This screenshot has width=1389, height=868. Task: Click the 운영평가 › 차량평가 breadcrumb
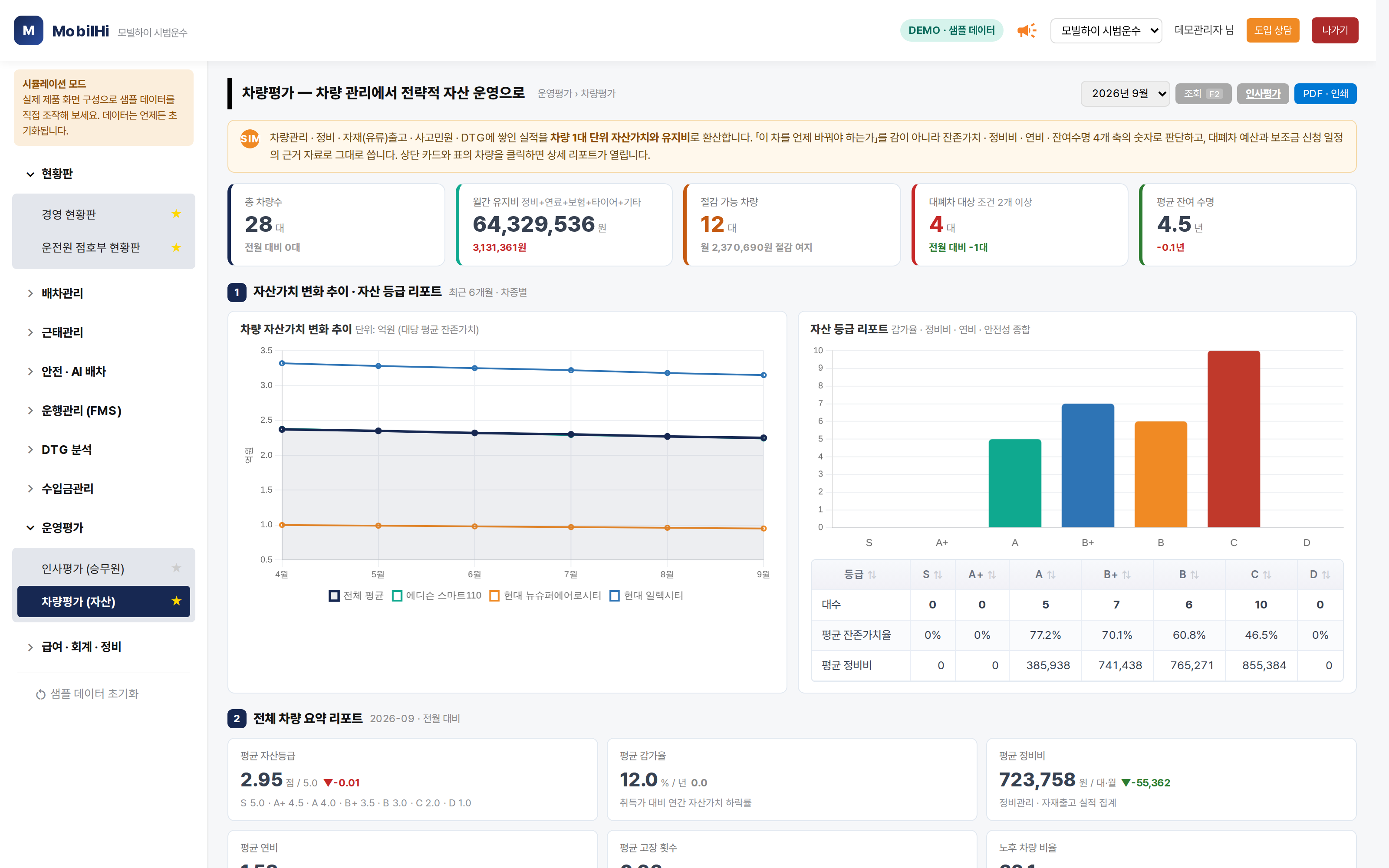(576, 94)
